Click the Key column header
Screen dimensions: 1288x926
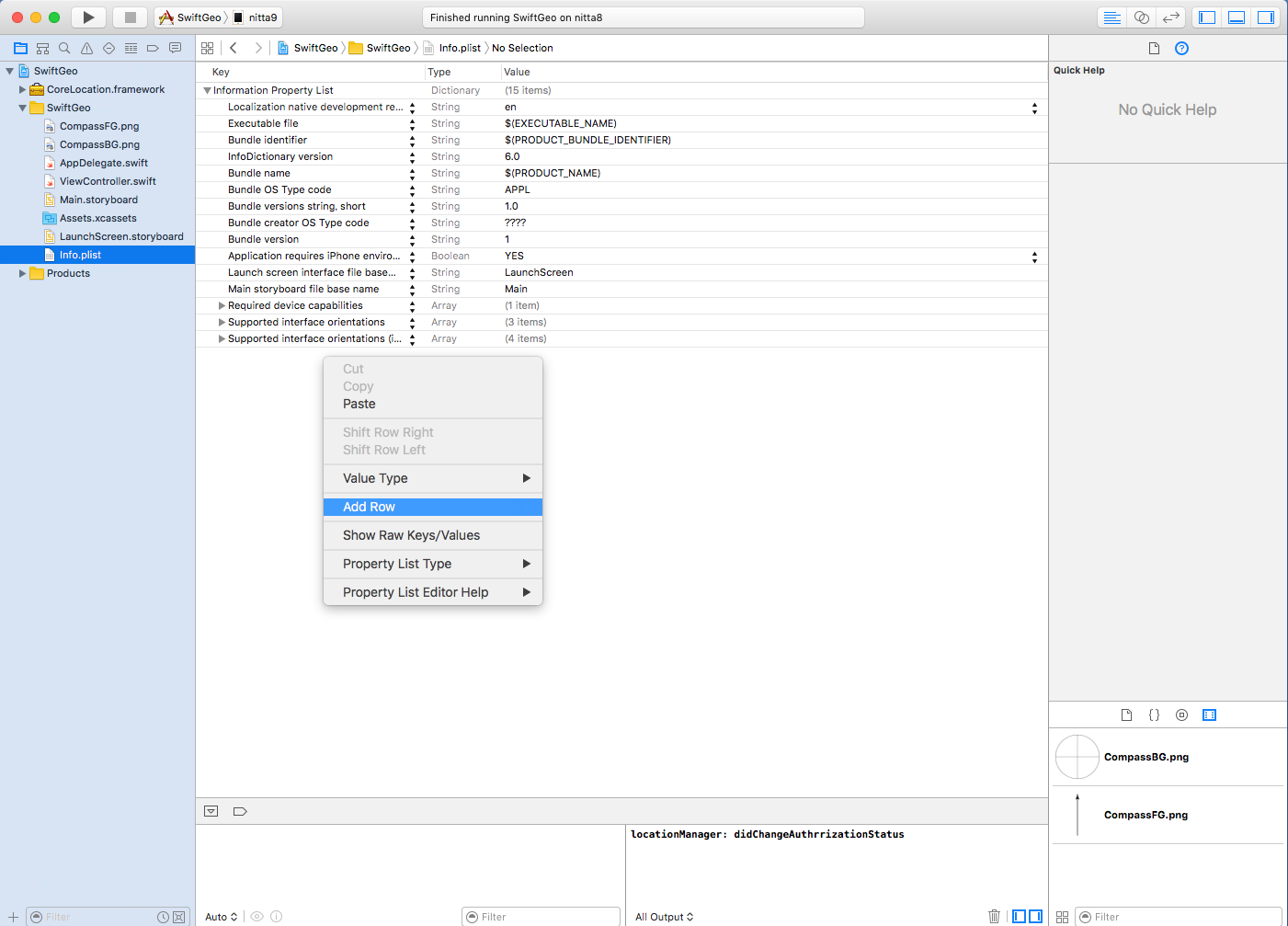point(222,72)
